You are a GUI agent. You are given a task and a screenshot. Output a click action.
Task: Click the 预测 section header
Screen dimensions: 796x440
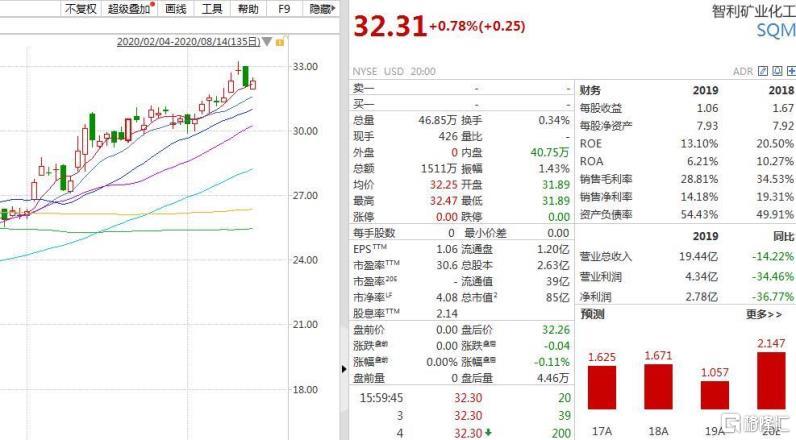(592, 315)
